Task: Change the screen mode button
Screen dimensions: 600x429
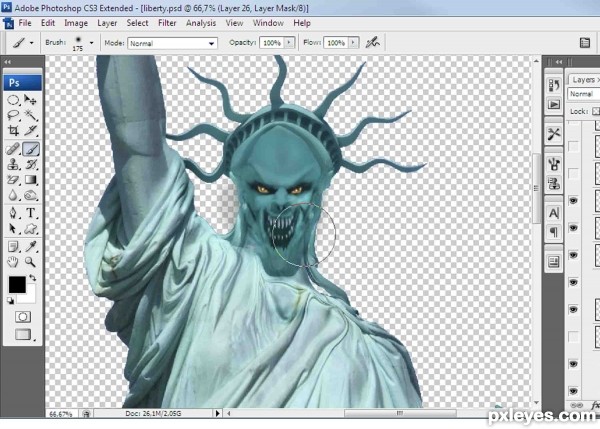Action: point(23,334)
